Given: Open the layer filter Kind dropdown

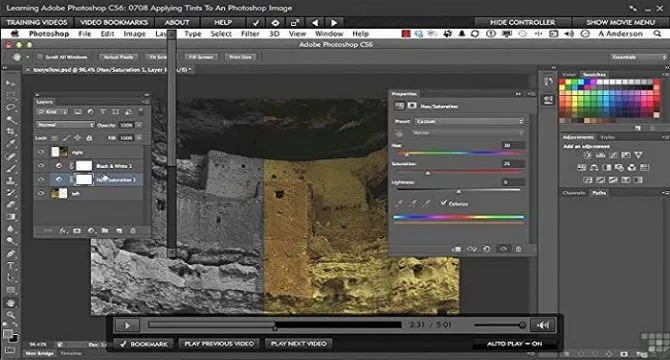Looking at the screenshot, I should (52, 112).
